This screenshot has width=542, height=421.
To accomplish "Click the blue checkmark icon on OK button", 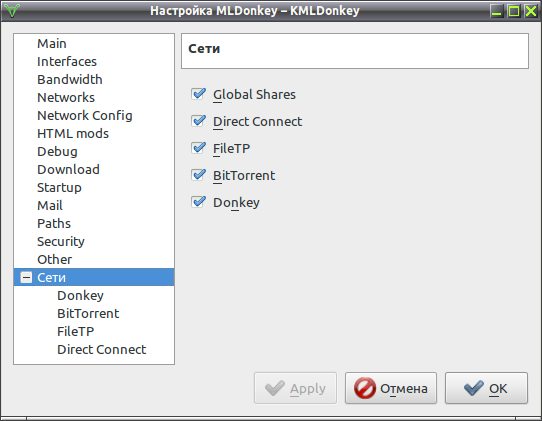I will point(474,388).
